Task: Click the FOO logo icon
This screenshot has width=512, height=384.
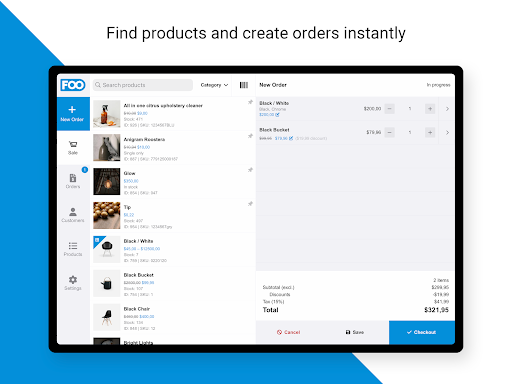Action: click(x=73, y=85)
